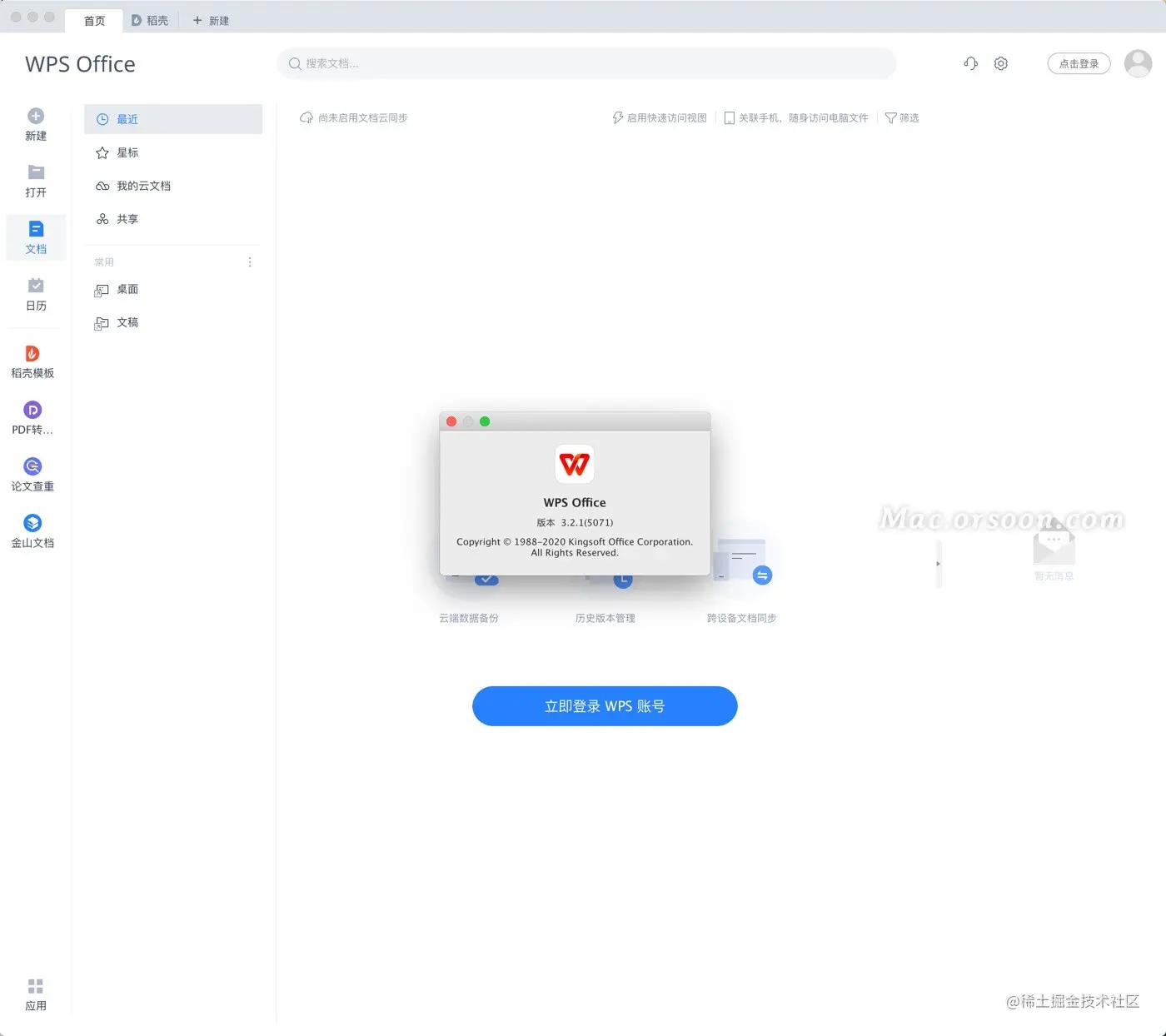
Task: Open the 打开 folder icon
Action: [36, 172]
